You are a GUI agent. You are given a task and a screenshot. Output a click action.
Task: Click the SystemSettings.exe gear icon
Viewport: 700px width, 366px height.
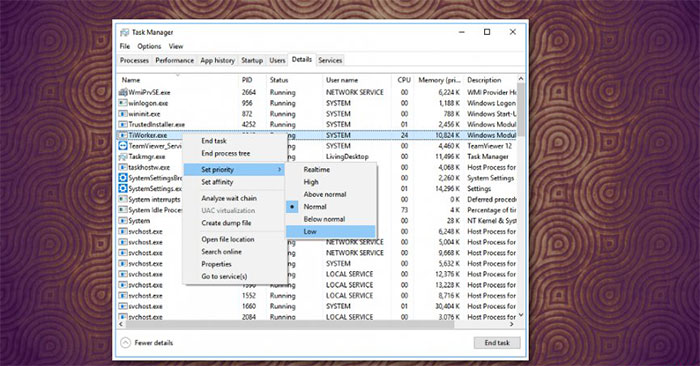pyautogui.click(x=123, y=188)
